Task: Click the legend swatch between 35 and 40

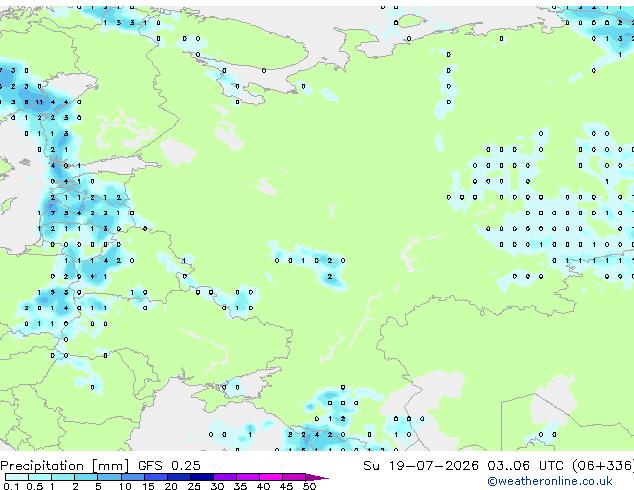Action: coord(247,477)
